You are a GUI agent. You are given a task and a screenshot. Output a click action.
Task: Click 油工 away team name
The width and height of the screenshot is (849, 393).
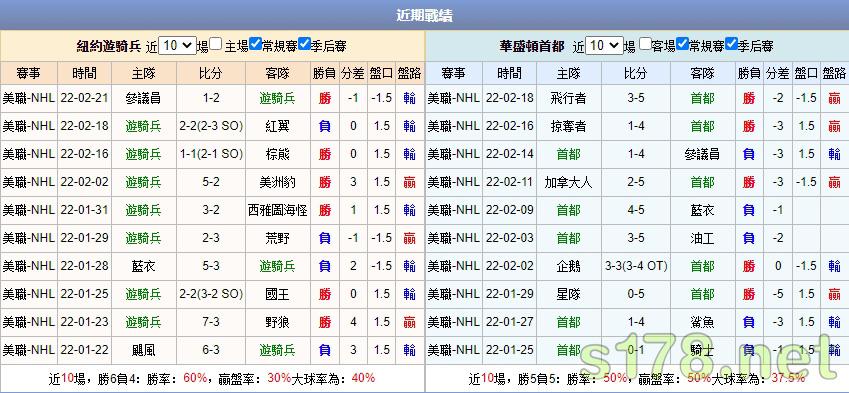(x=702, y=238)
